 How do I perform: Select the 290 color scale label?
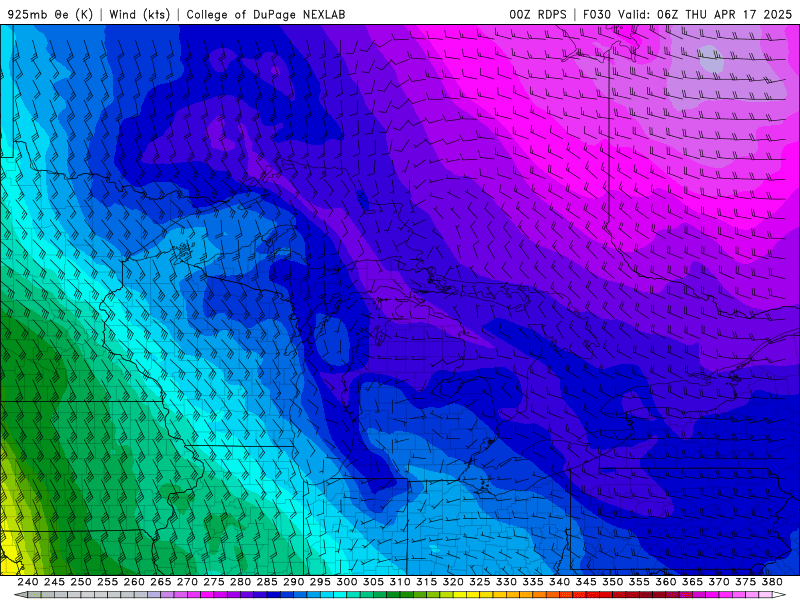(293, 582)
